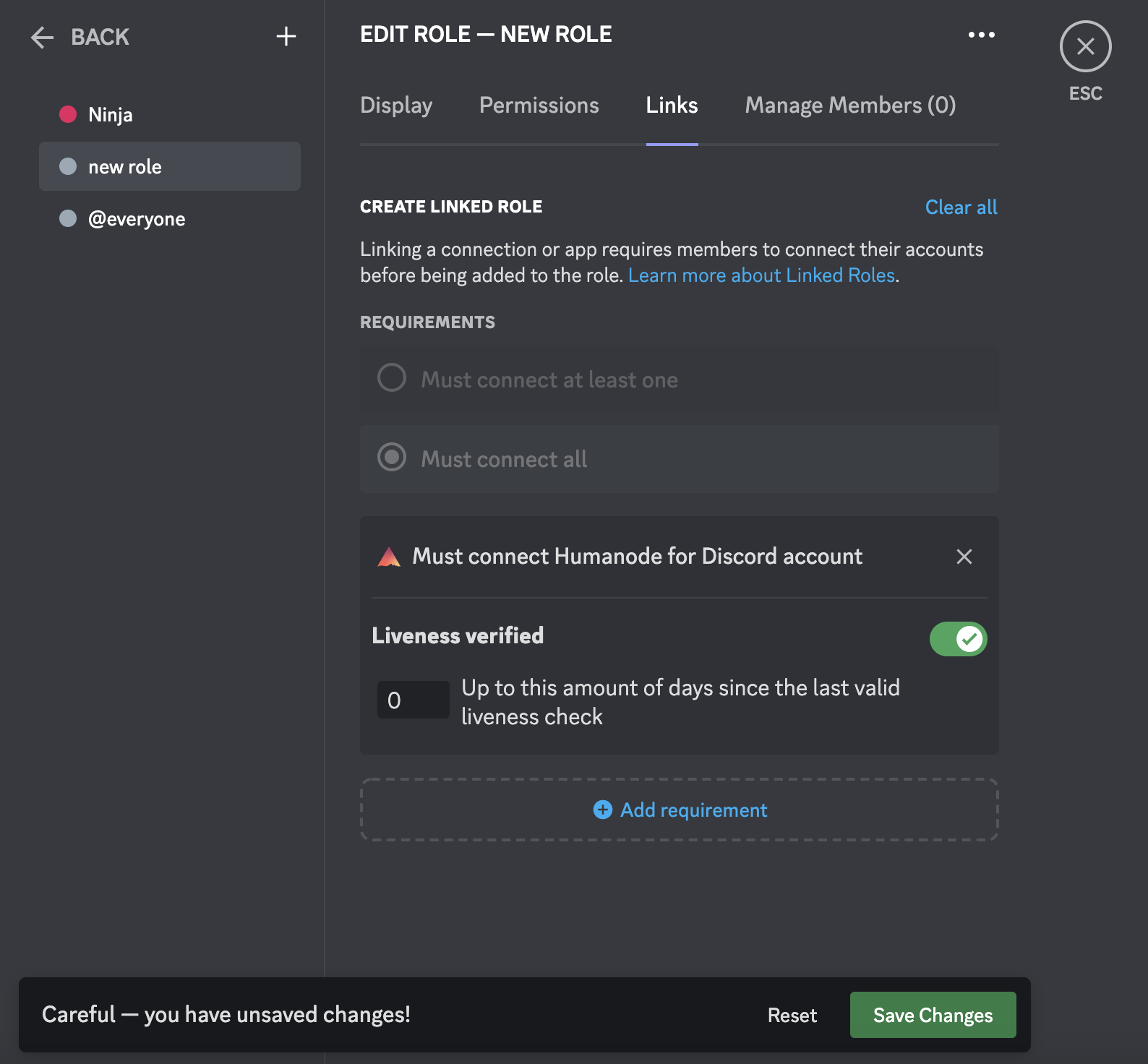Click Reset to discard unsaved changes

(792, 1016)
